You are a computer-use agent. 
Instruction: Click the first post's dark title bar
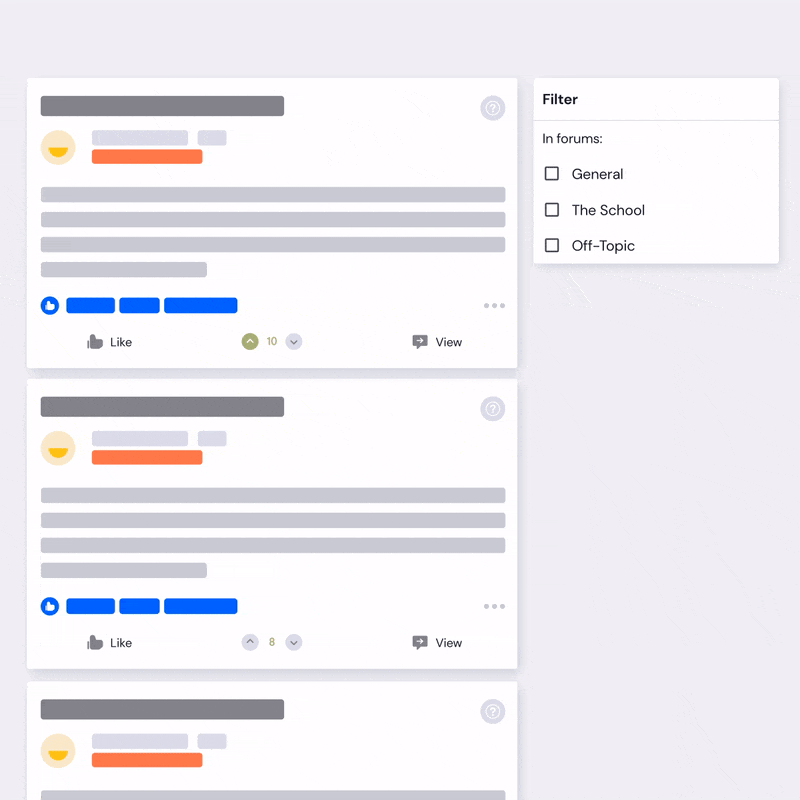tap(162, 106)
